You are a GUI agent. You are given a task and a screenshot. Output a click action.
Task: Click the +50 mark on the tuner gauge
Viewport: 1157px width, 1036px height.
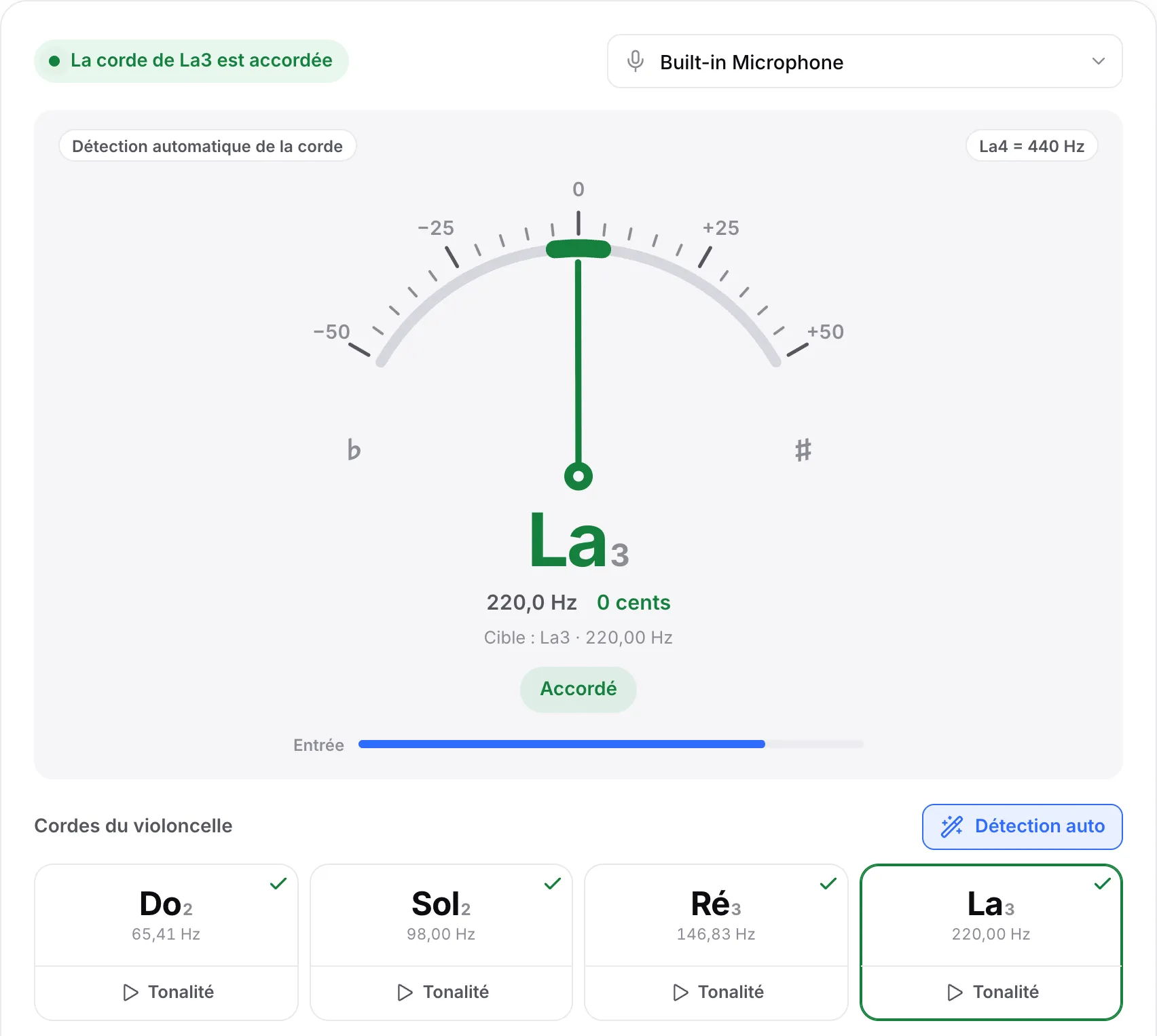tap(826, 332)
